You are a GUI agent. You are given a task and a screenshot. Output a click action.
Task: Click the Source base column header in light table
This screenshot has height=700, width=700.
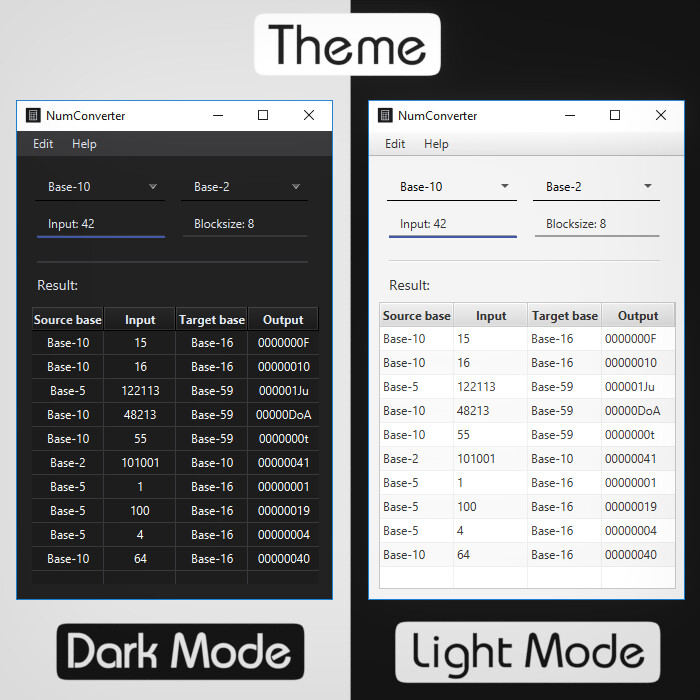[x=417, y=316]
